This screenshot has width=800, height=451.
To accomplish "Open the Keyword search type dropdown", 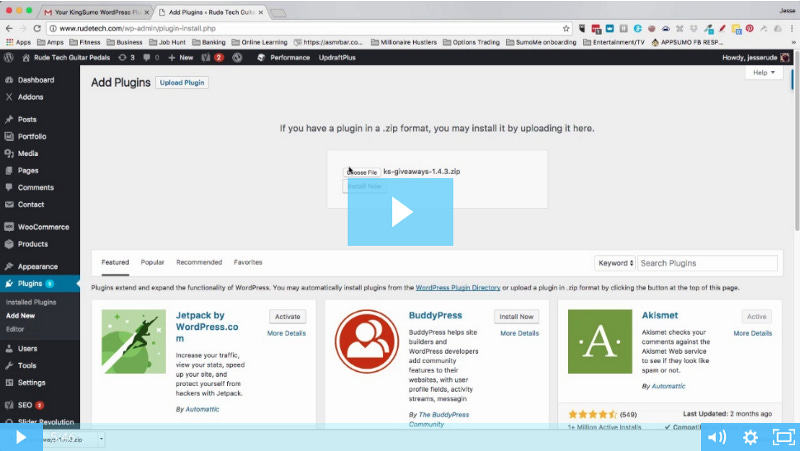I will coord(615,263).
